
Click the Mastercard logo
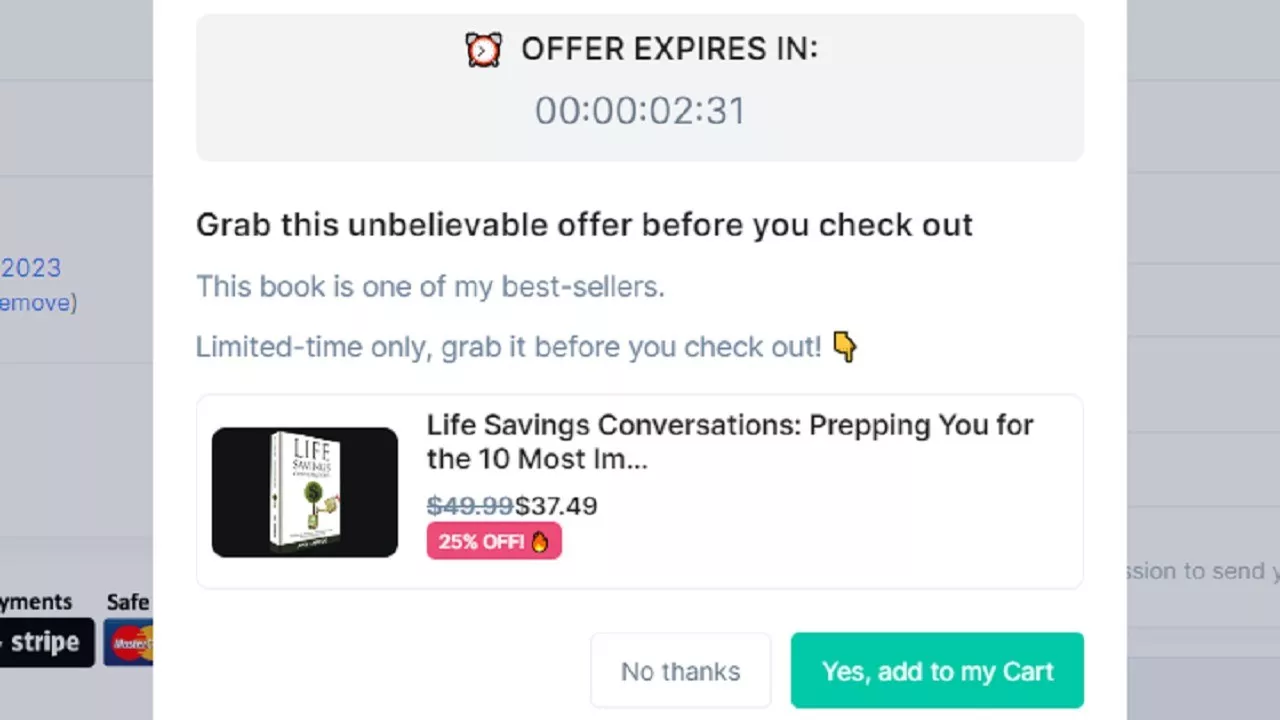(129, 642)
